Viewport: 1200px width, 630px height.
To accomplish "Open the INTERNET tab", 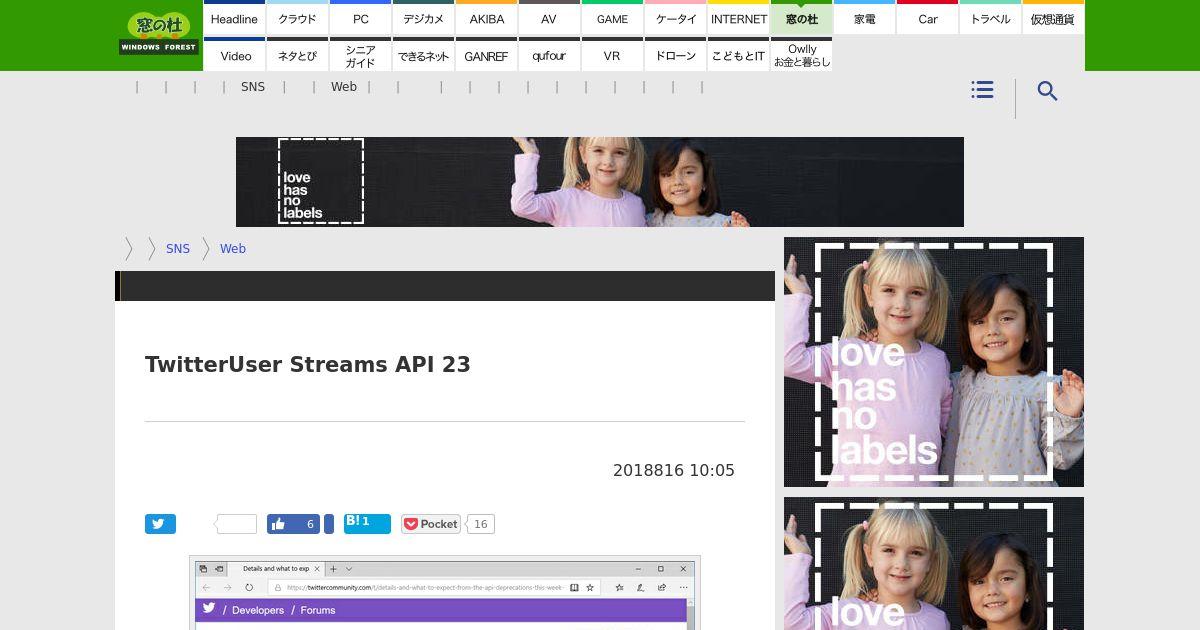I will 738,18.
